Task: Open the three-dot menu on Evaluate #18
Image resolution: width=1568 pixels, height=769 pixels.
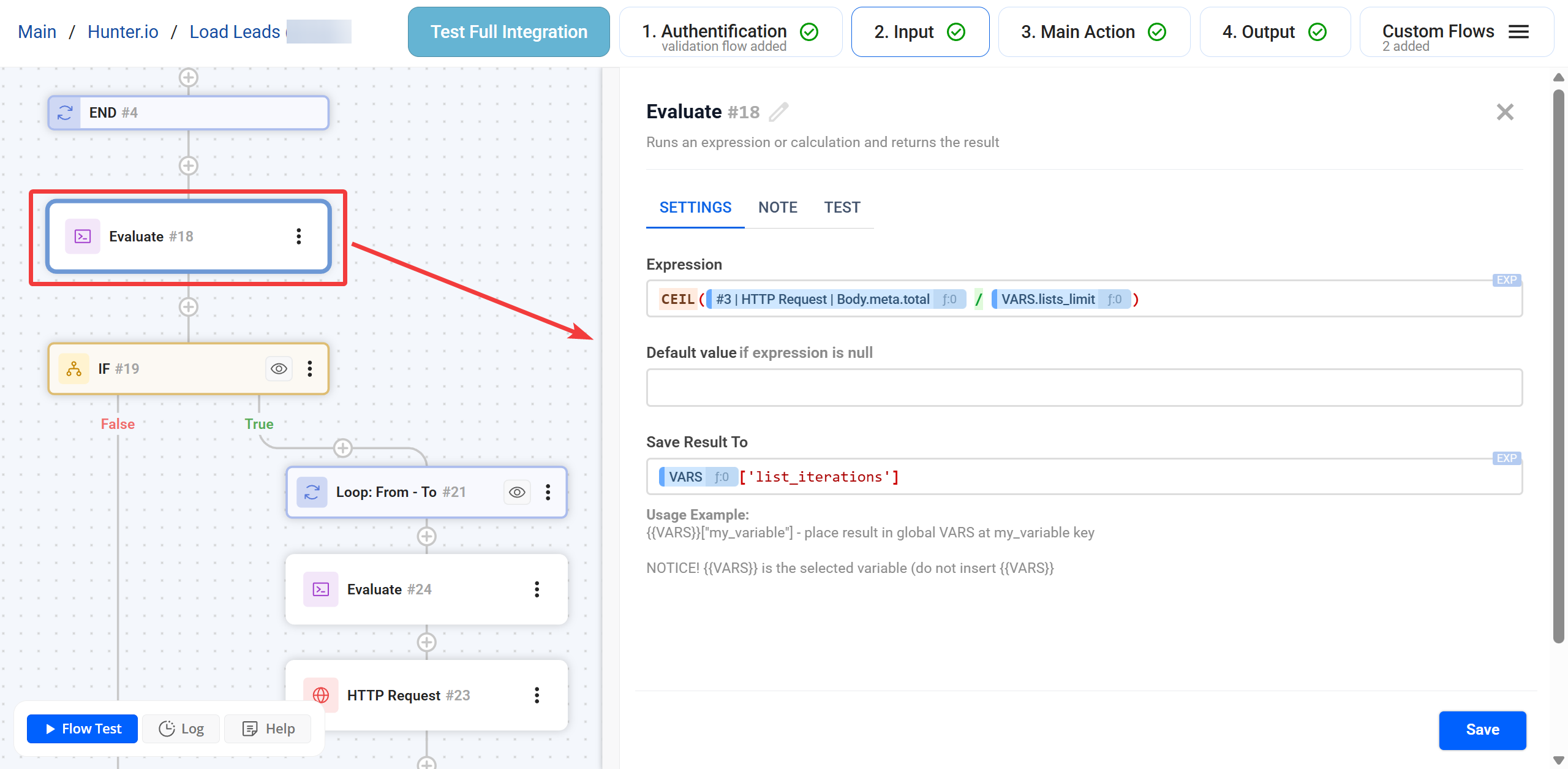Action: point(299,236)
